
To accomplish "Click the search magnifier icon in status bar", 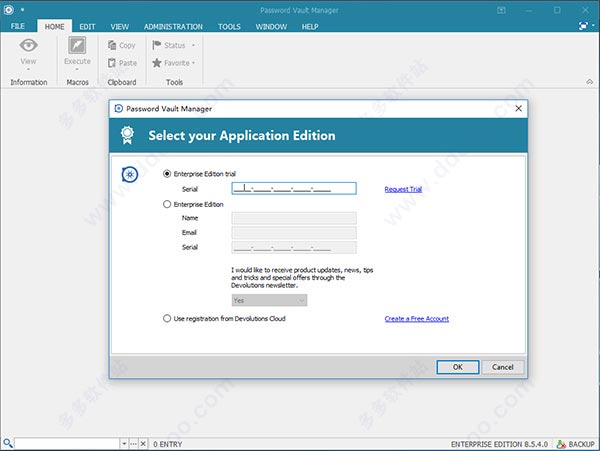I will [8, 443].
